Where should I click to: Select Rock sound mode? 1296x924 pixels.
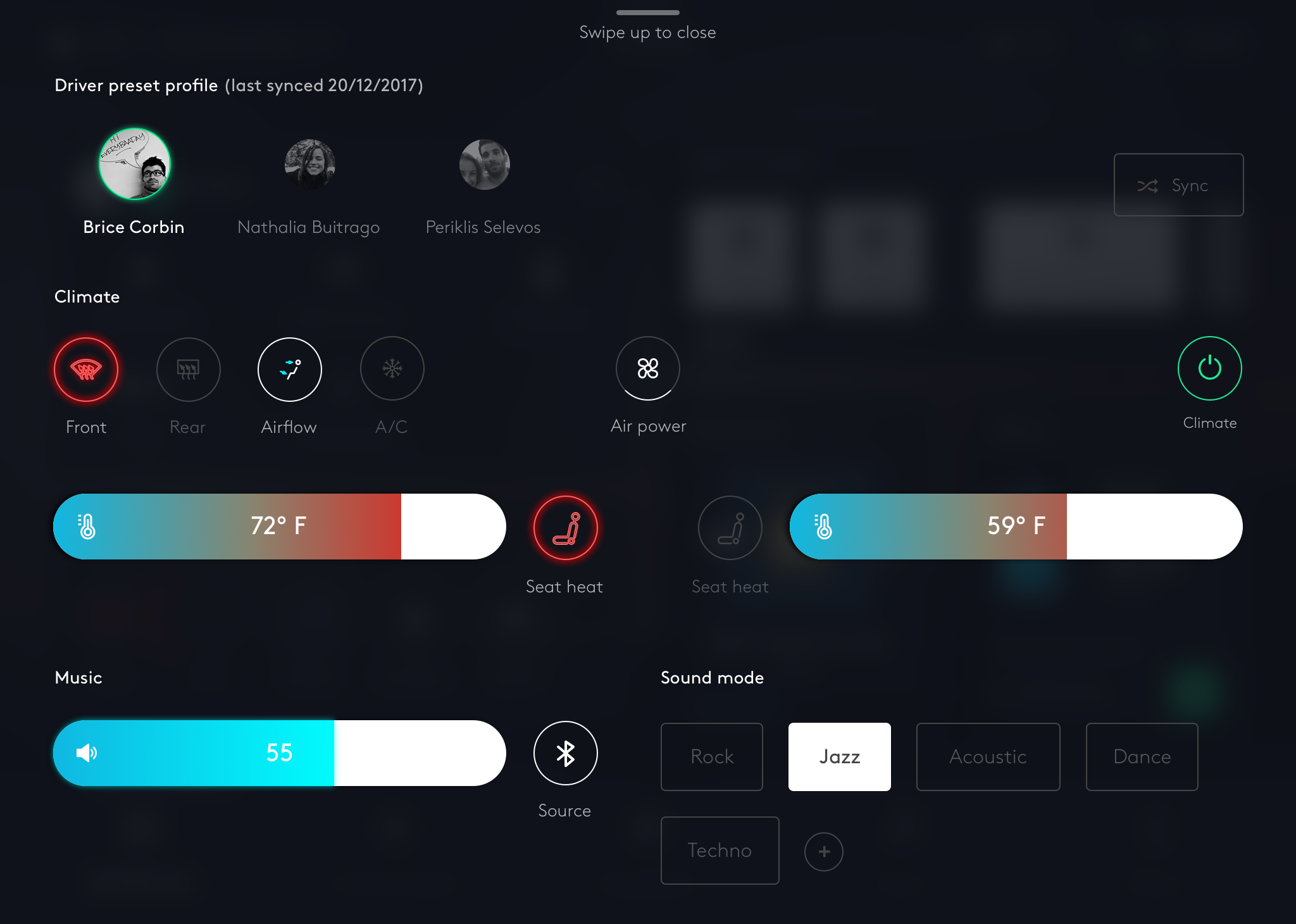pyautogui.click(x=712, y=757)
